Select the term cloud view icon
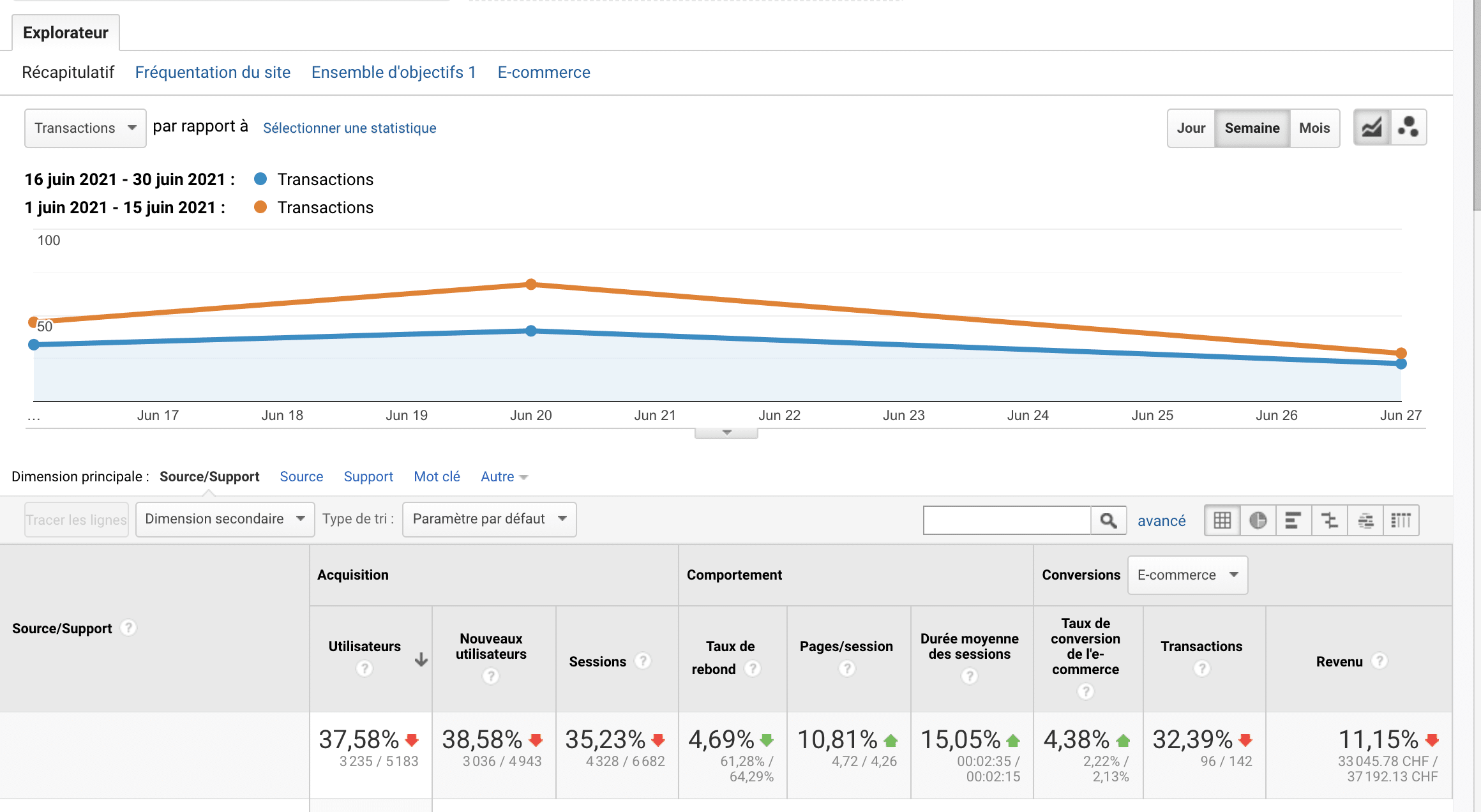Screen dimensions: 1481x812 [x=1365, y=520]
